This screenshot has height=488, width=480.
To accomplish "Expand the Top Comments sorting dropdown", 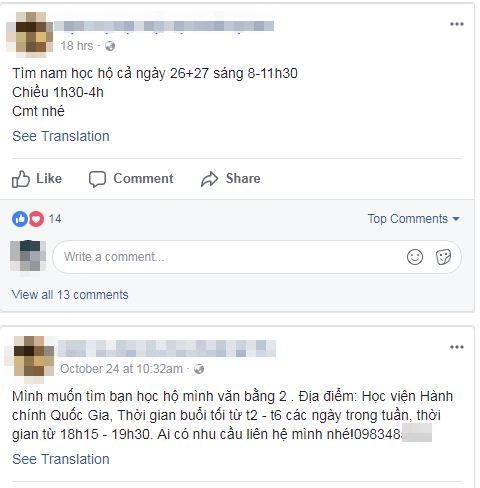I will (413, 219).
